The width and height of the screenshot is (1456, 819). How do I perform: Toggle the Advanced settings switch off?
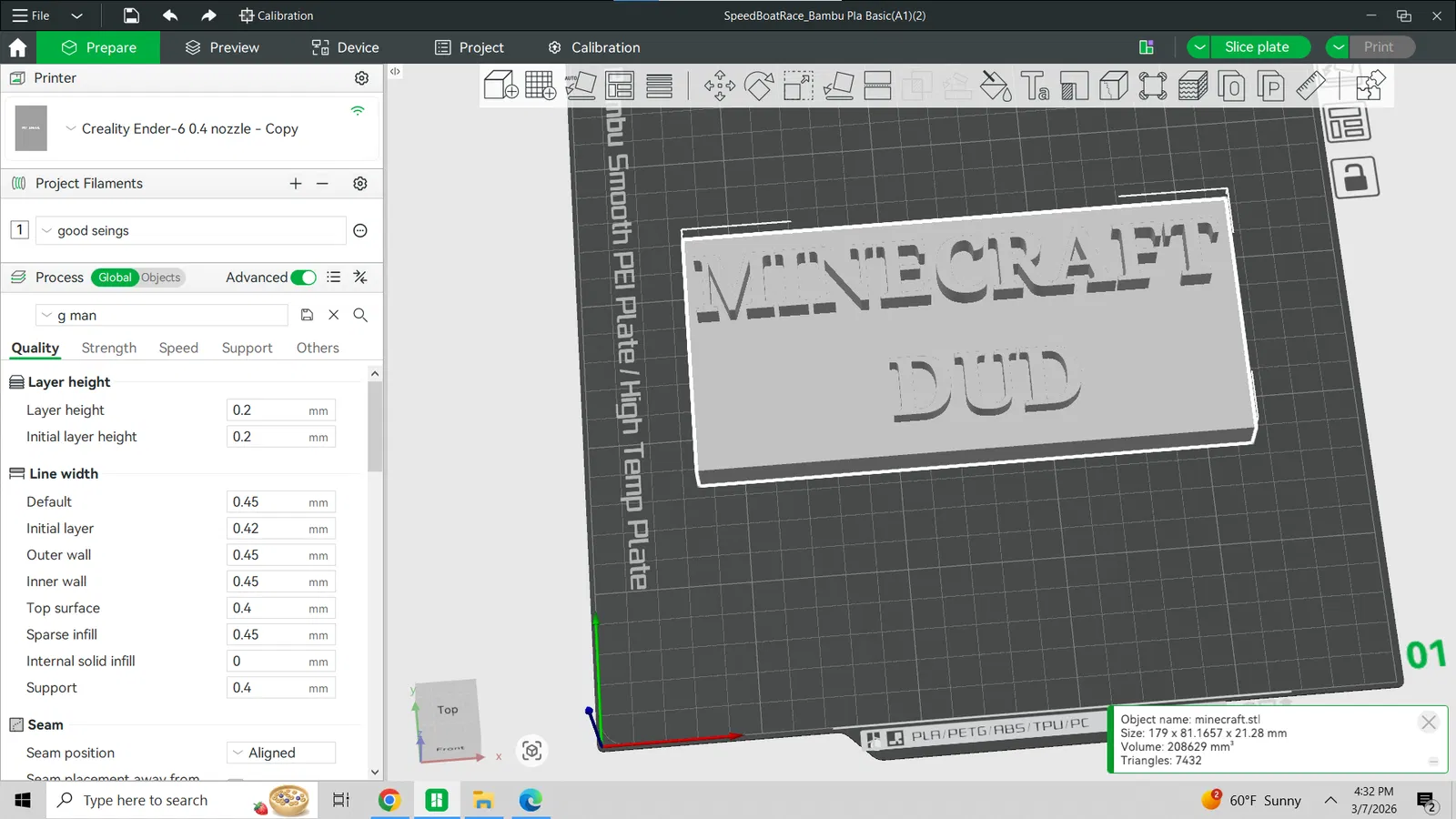pos(304,278)
